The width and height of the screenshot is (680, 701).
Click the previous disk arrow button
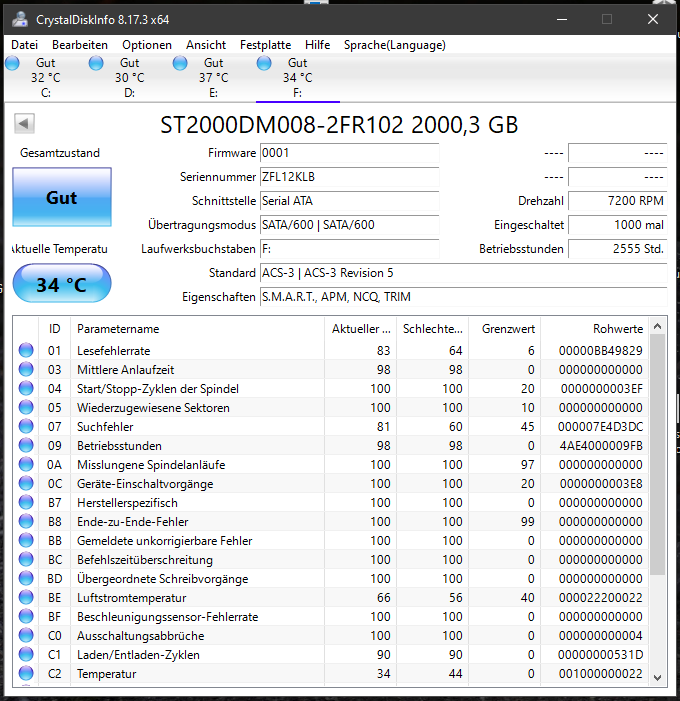(x=24, y=123)
